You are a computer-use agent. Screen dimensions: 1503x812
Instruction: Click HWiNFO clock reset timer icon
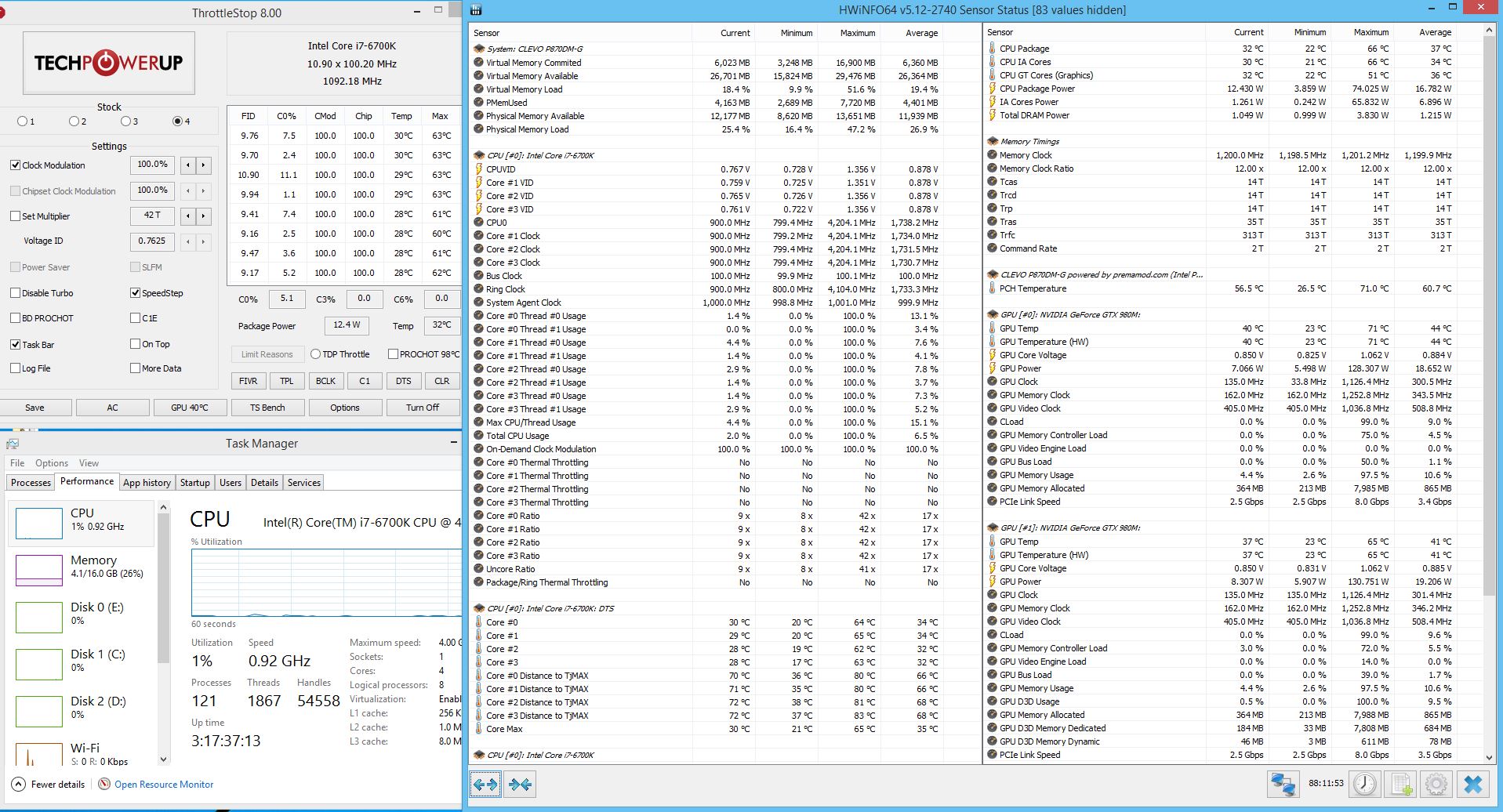click(x=1364, y=784)
